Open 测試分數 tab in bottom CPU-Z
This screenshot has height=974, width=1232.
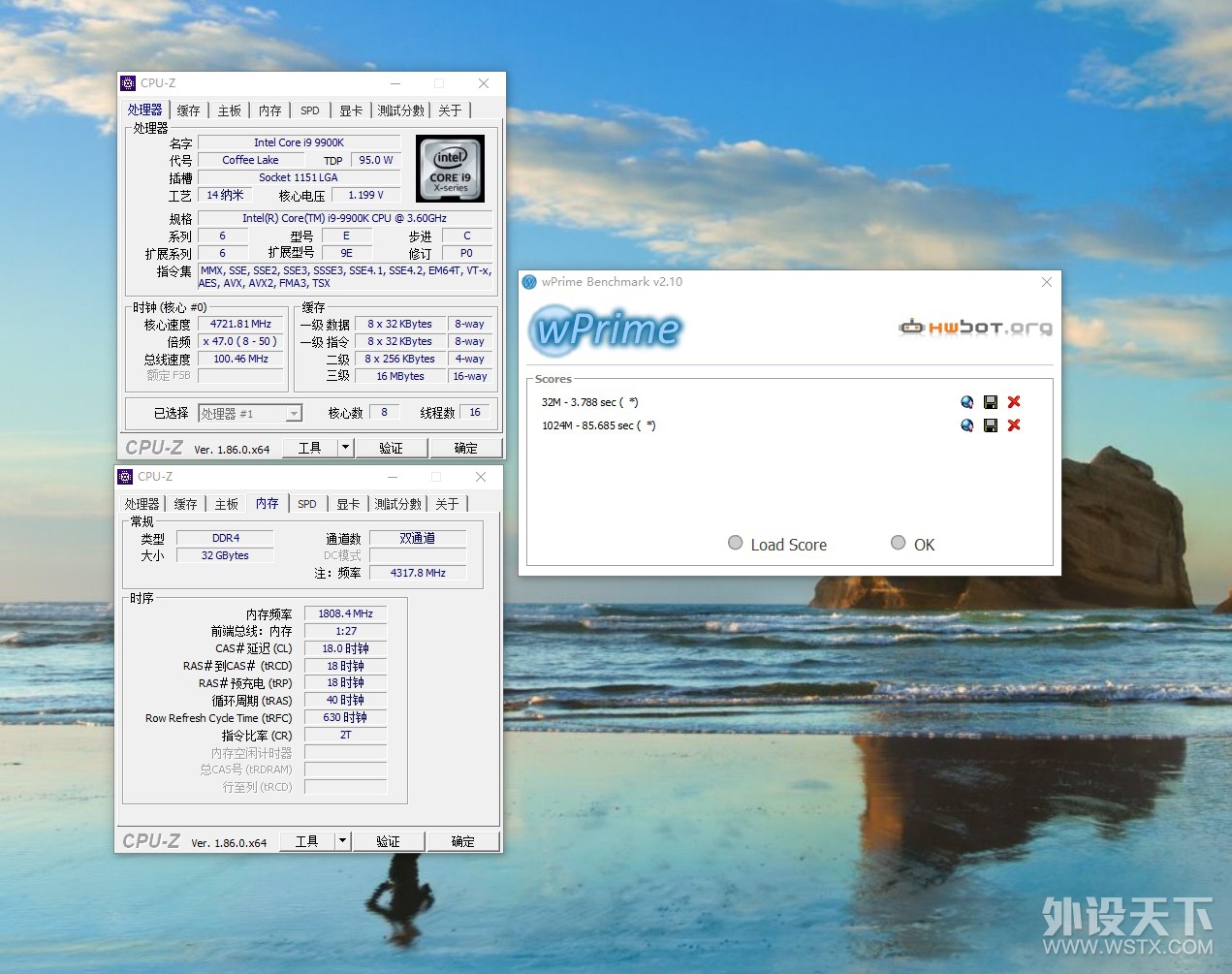[398, 504]
